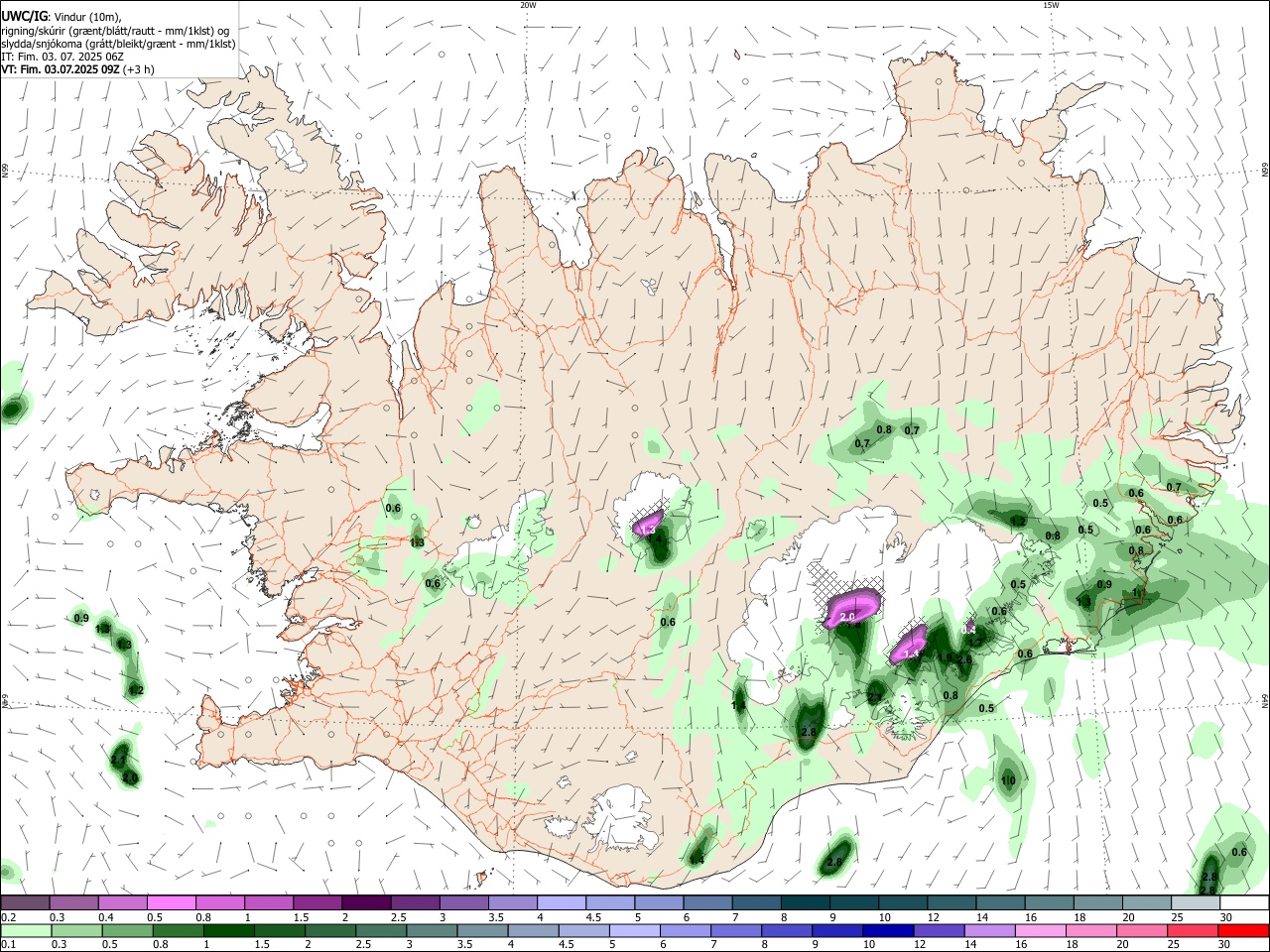The height and width of the screenshot is (952, 1270).
Task: Click the 64N latitude label on the right edge
Action: tap(1265, 700)
